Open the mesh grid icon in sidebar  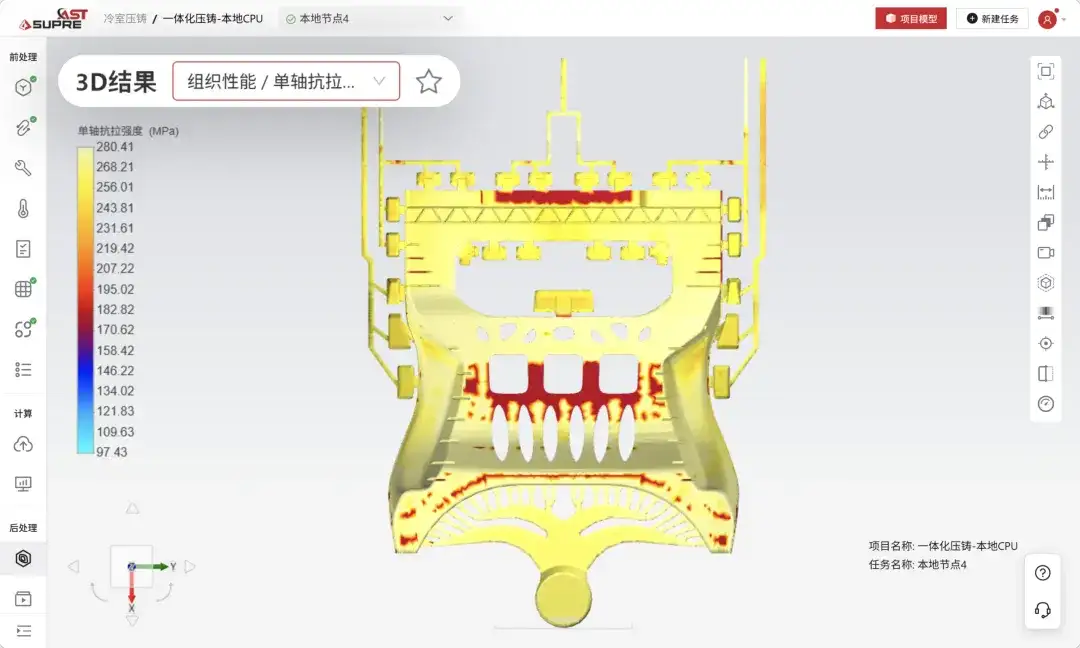point(23,289)
